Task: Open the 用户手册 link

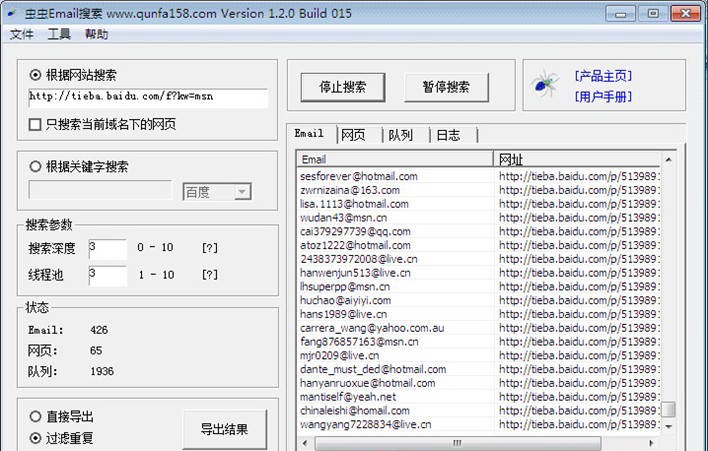Action: point(603,97)
